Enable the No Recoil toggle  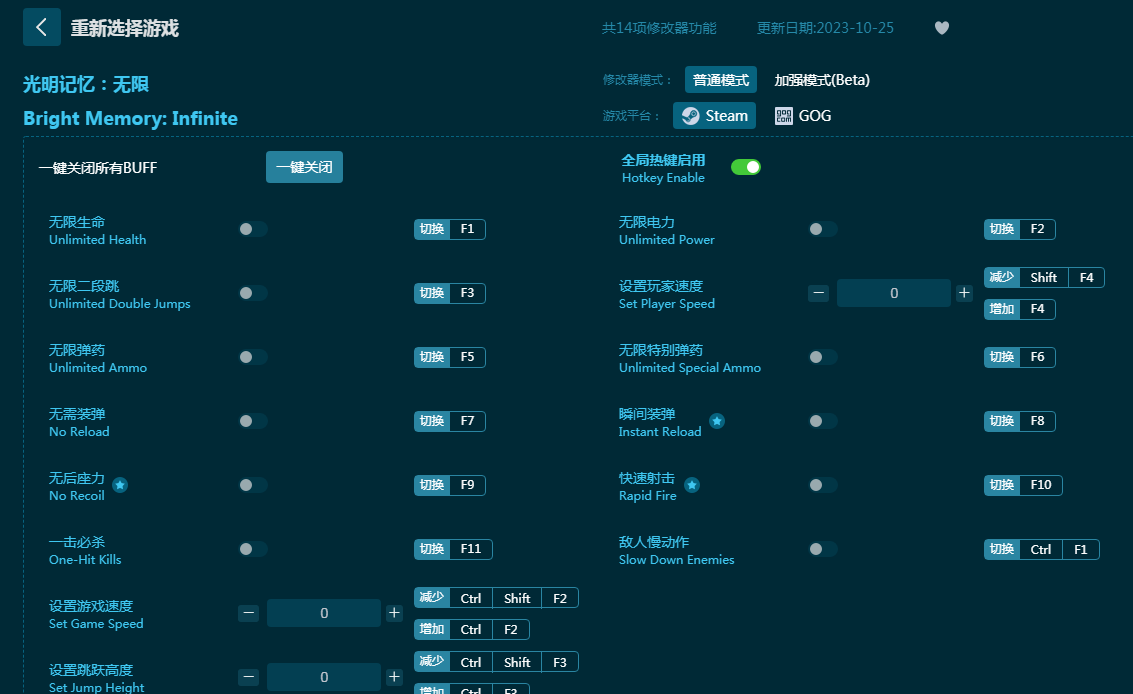coord(253,485)
